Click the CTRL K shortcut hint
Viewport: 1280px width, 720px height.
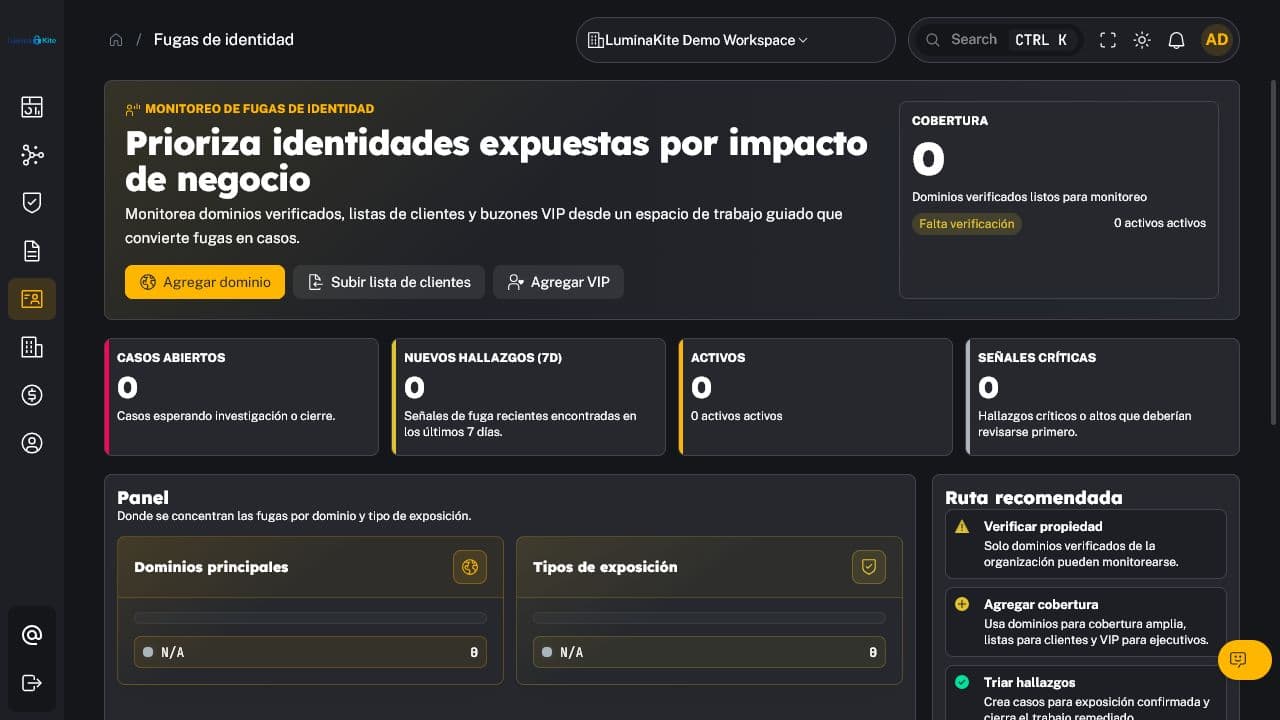click(x=1041, y=40)
